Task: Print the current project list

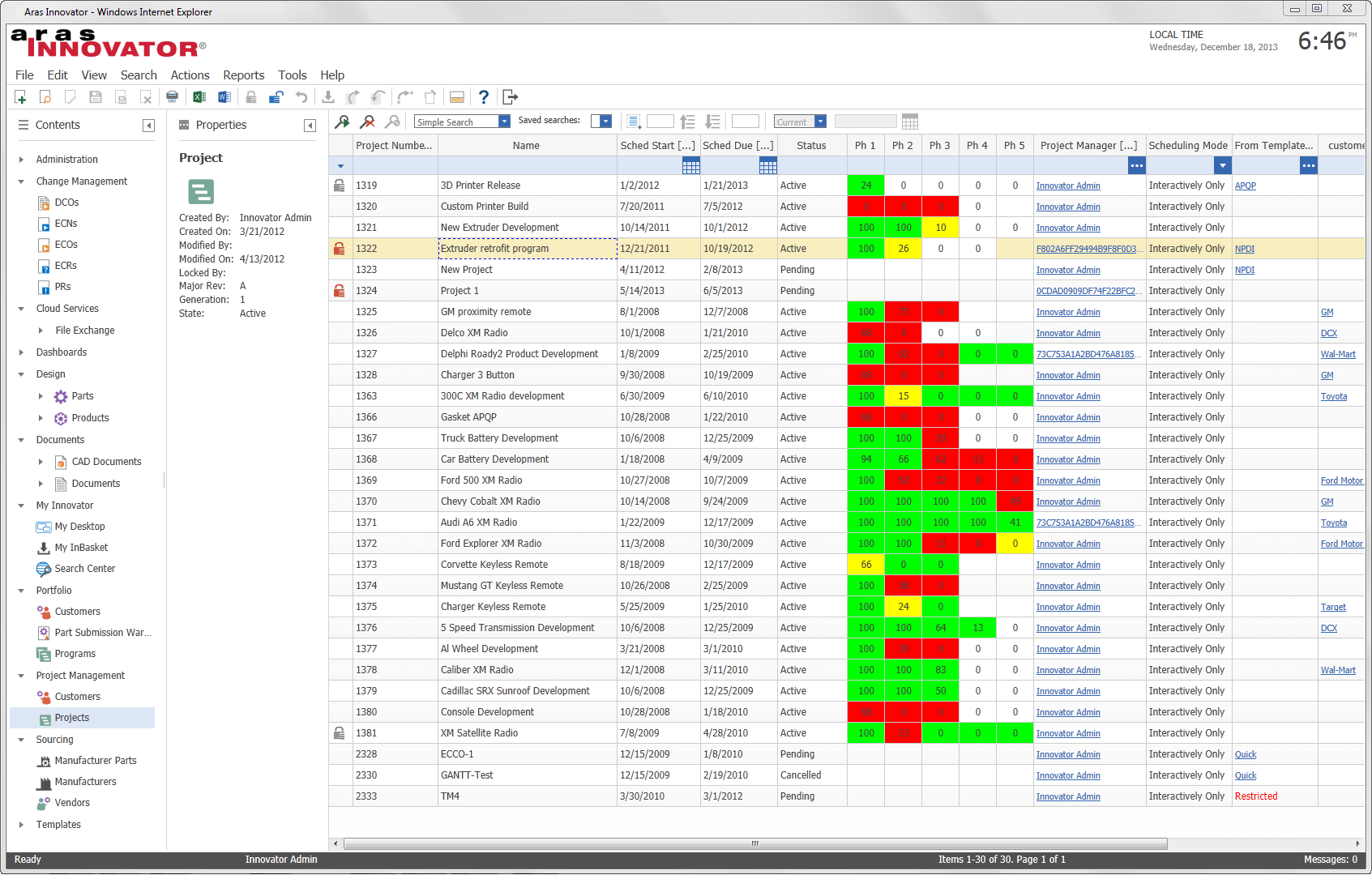Action: (172, 97)
